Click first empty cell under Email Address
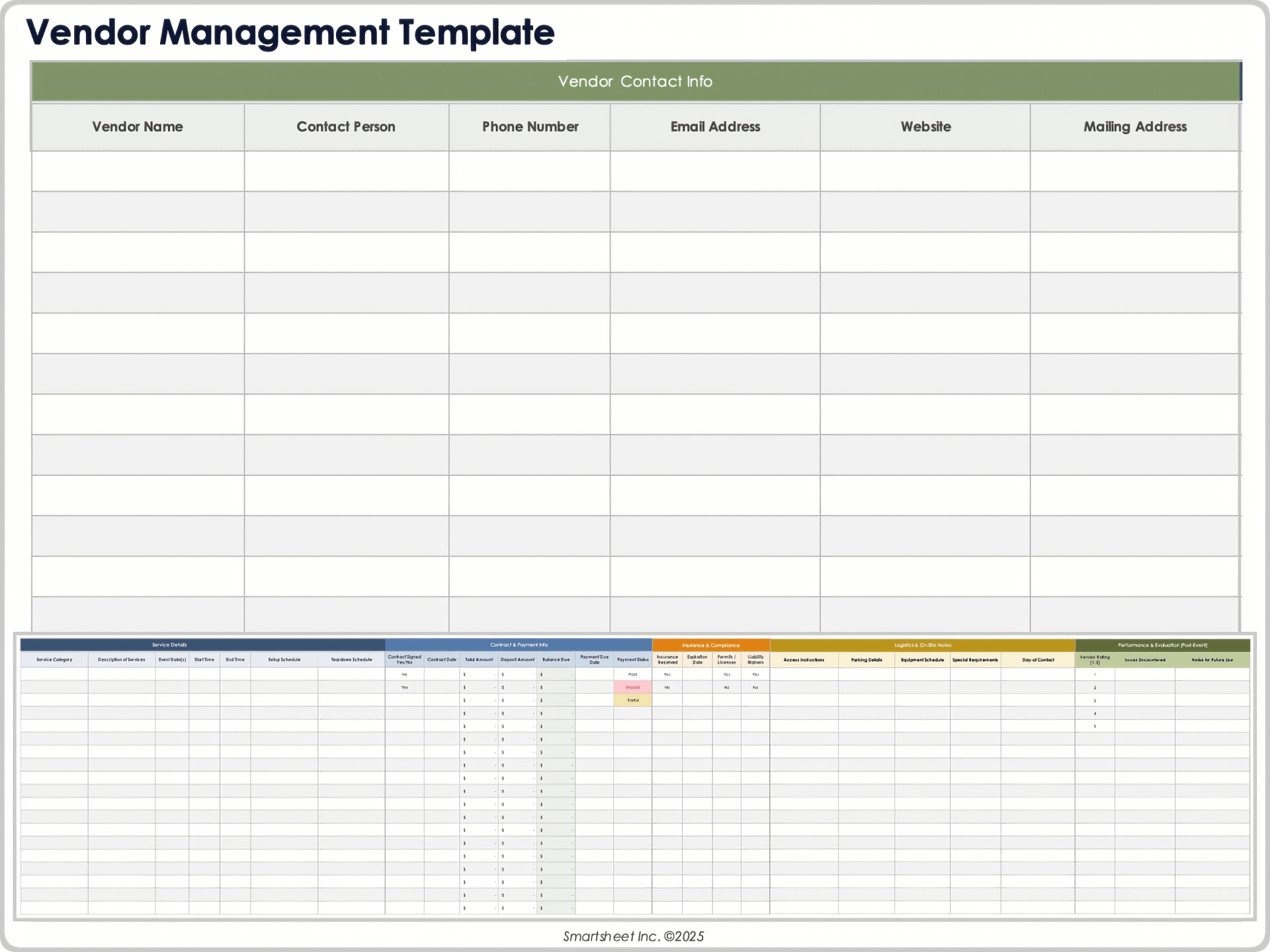 (x=715, y=171)
